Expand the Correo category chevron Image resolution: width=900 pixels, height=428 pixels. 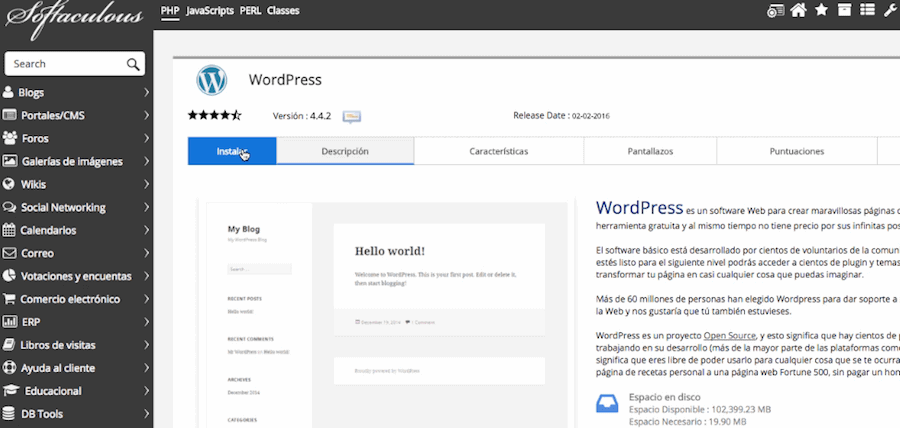click(147, 253)
